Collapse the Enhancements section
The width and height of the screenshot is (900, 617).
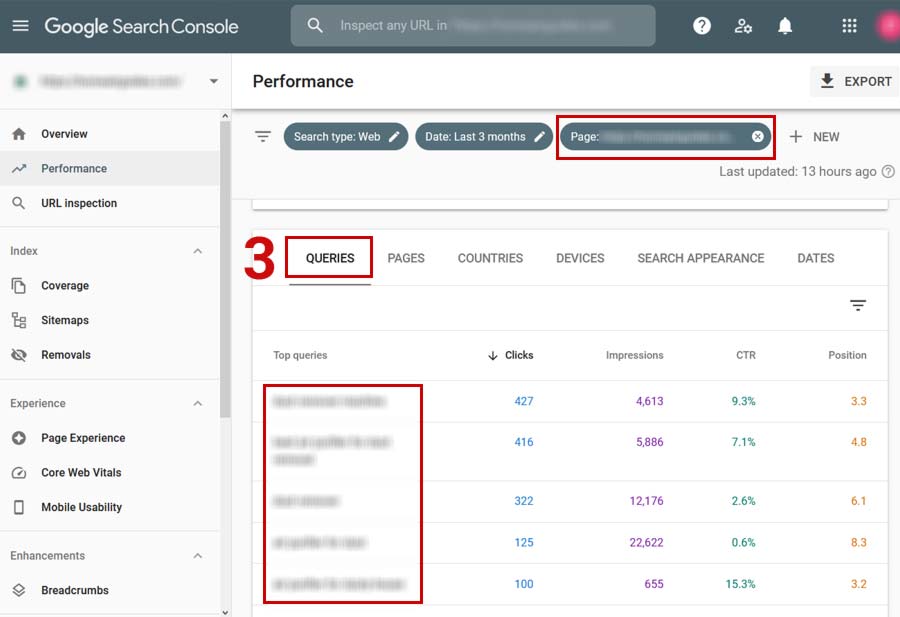click(x=198, y=556)
